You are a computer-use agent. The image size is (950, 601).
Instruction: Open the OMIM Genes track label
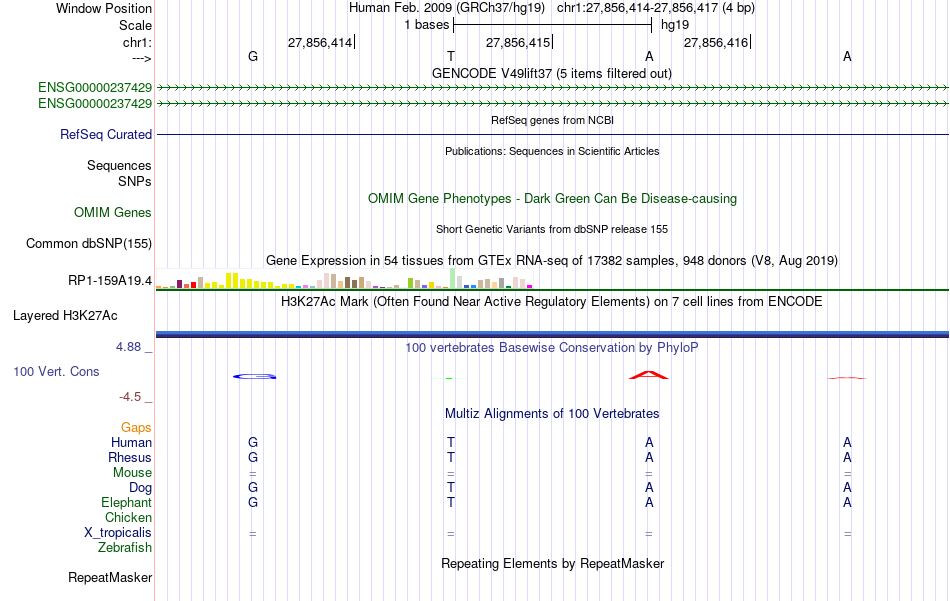[112, 213]
